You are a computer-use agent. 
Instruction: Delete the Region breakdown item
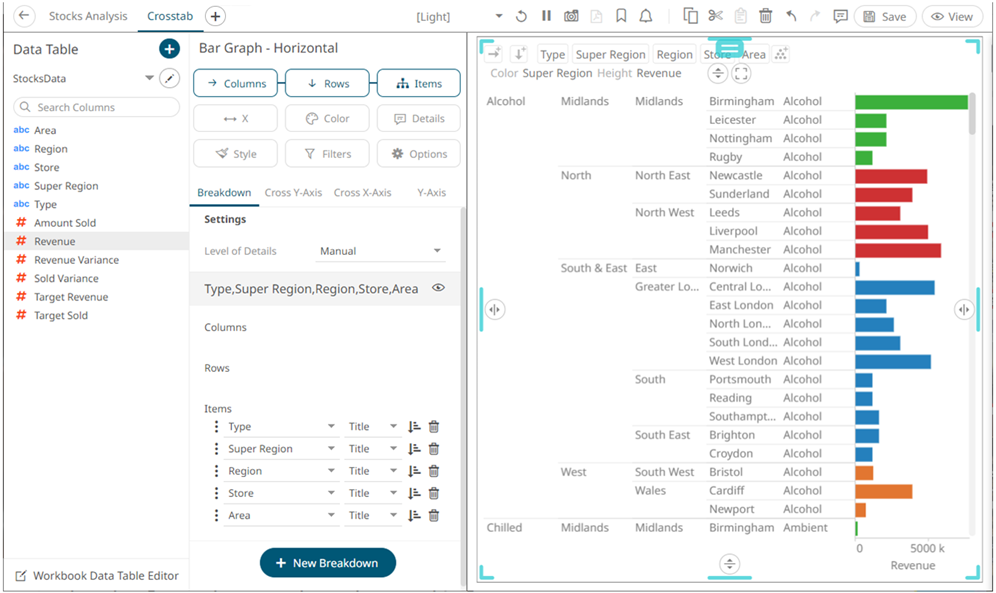coord(434,471)
